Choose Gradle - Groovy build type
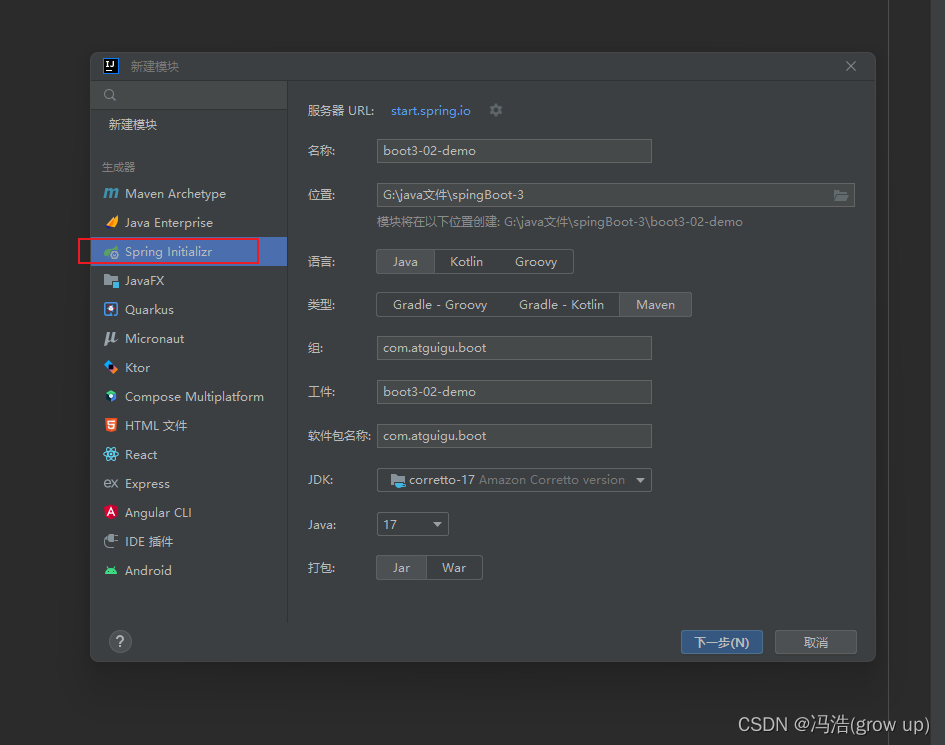The height and width of the screenshot is (745, 945). [x=440, y=305]
